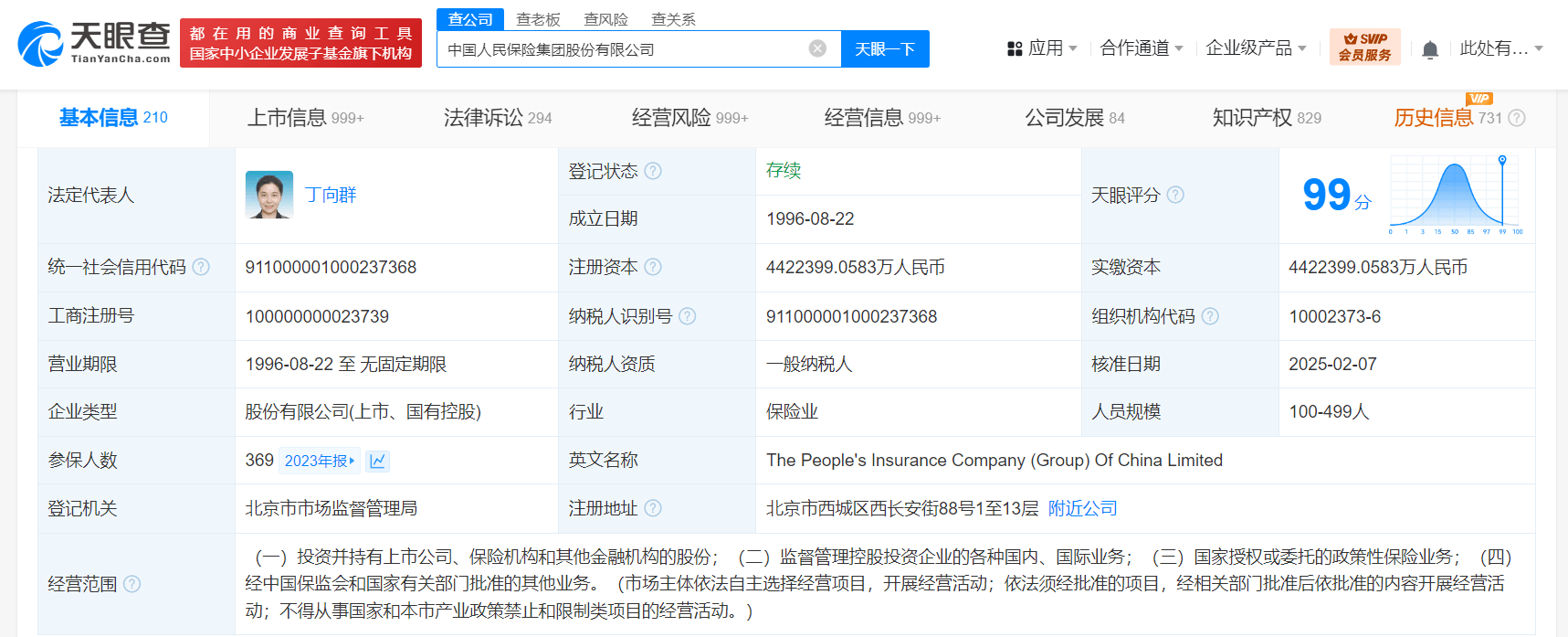Click help icon next to 历史信息 tab

tap(1517, 118)
